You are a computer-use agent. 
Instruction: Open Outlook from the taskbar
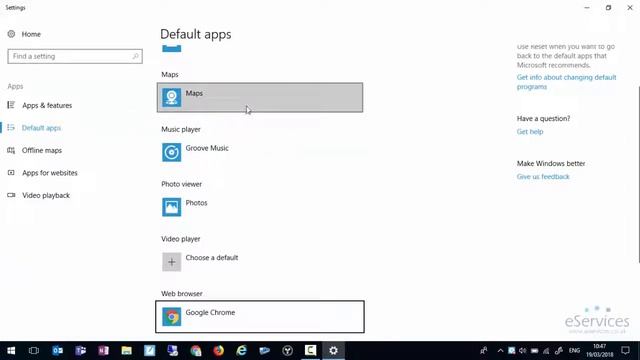pyautogui.click(x=57, y=350)
